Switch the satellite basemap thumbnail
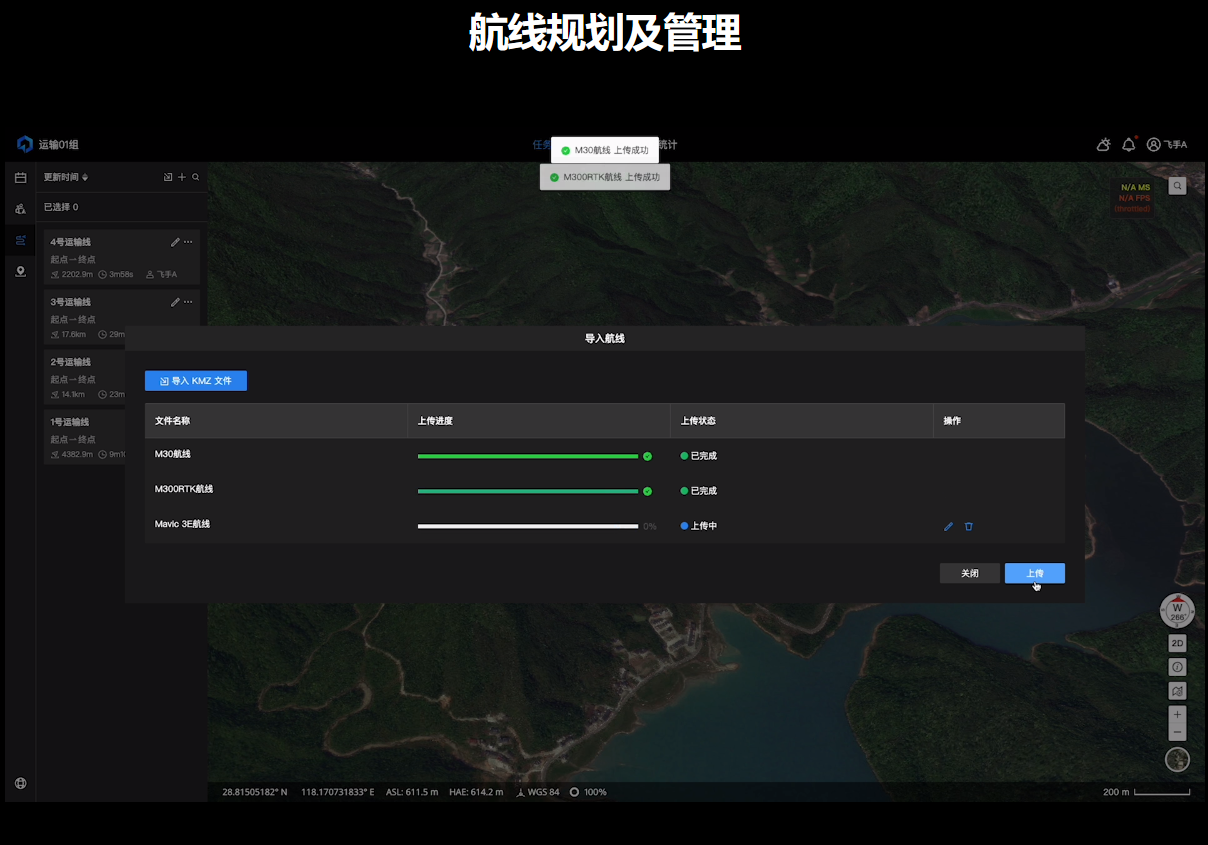This screenshot has width=1208, height=845. [1177, 760]
